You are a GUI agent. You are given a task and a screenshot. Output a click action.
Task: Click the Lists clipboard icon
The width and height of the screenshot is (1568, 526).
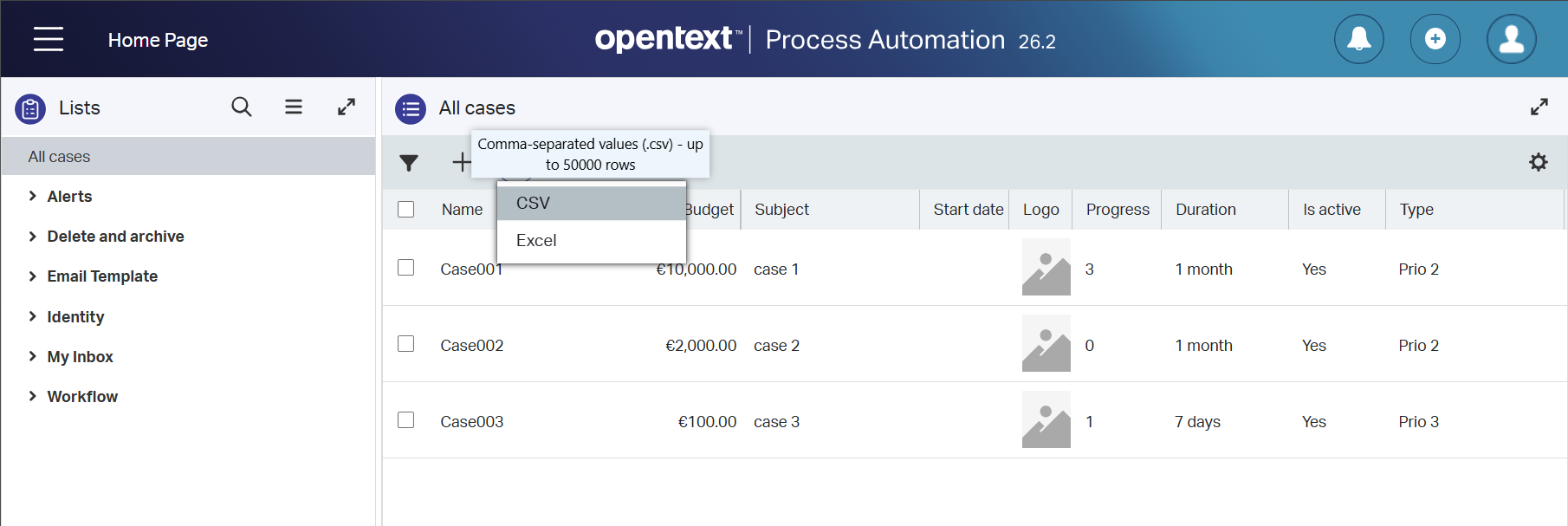pos(30,108)
